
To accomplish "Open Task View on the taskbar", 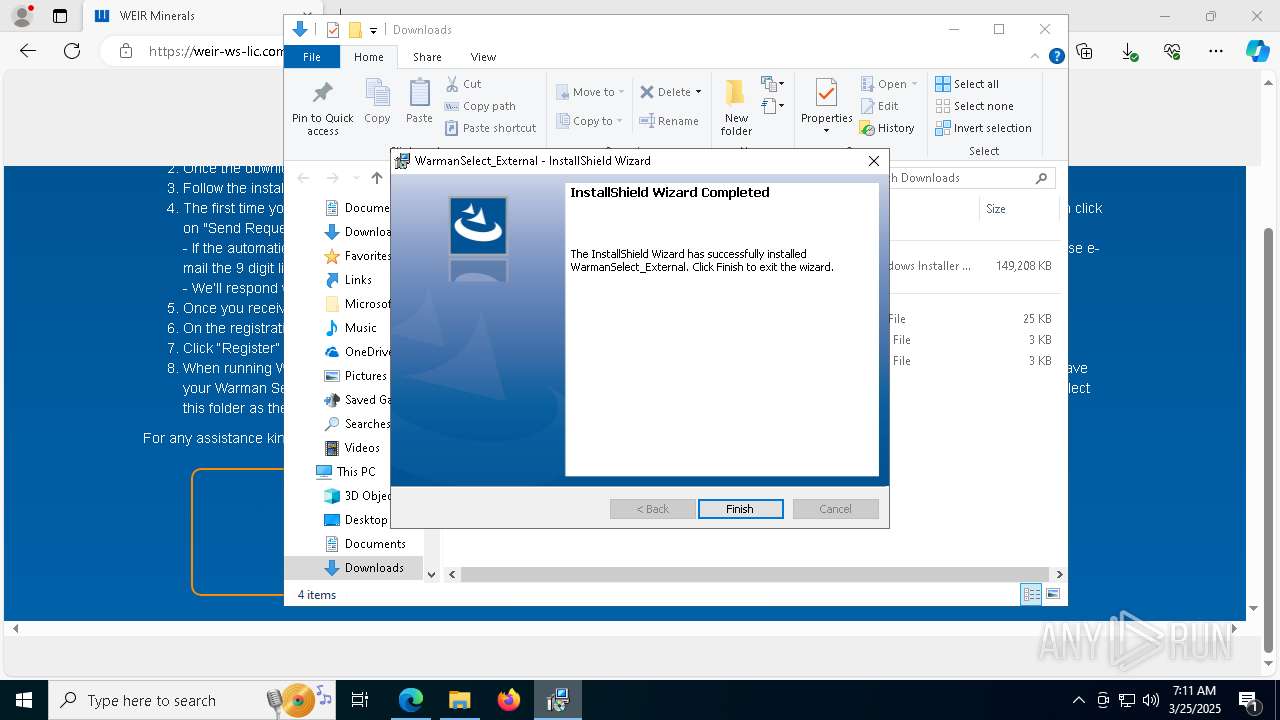I will coord(361,700).
